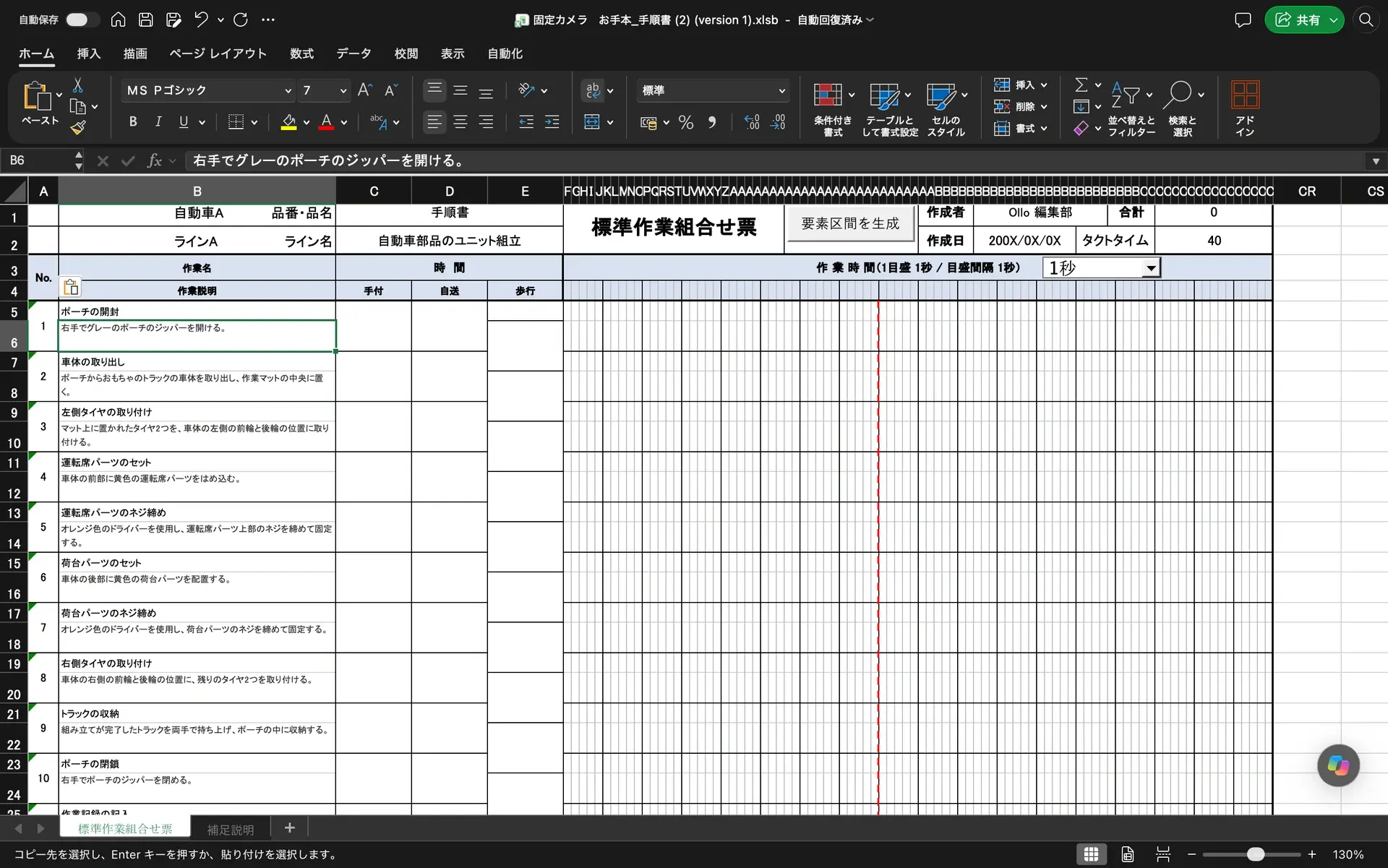Switch to page layout view icon
This screenshot has height=868, width=1388.
[x=1127, y=854]
